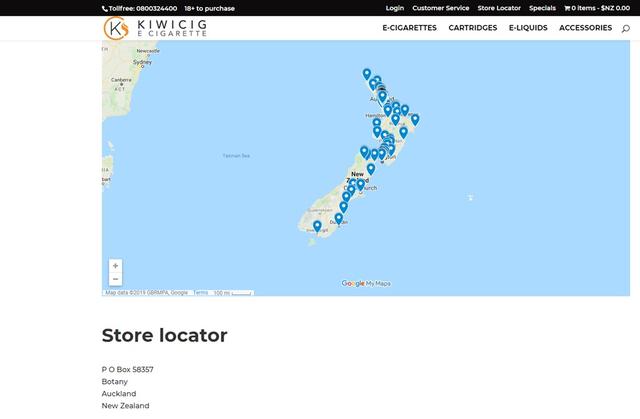The width and height of the screenshot is (640, 419).
Task: Click the Hamilton label on the map
Action: pyautogui.click(x=374, y=116)
